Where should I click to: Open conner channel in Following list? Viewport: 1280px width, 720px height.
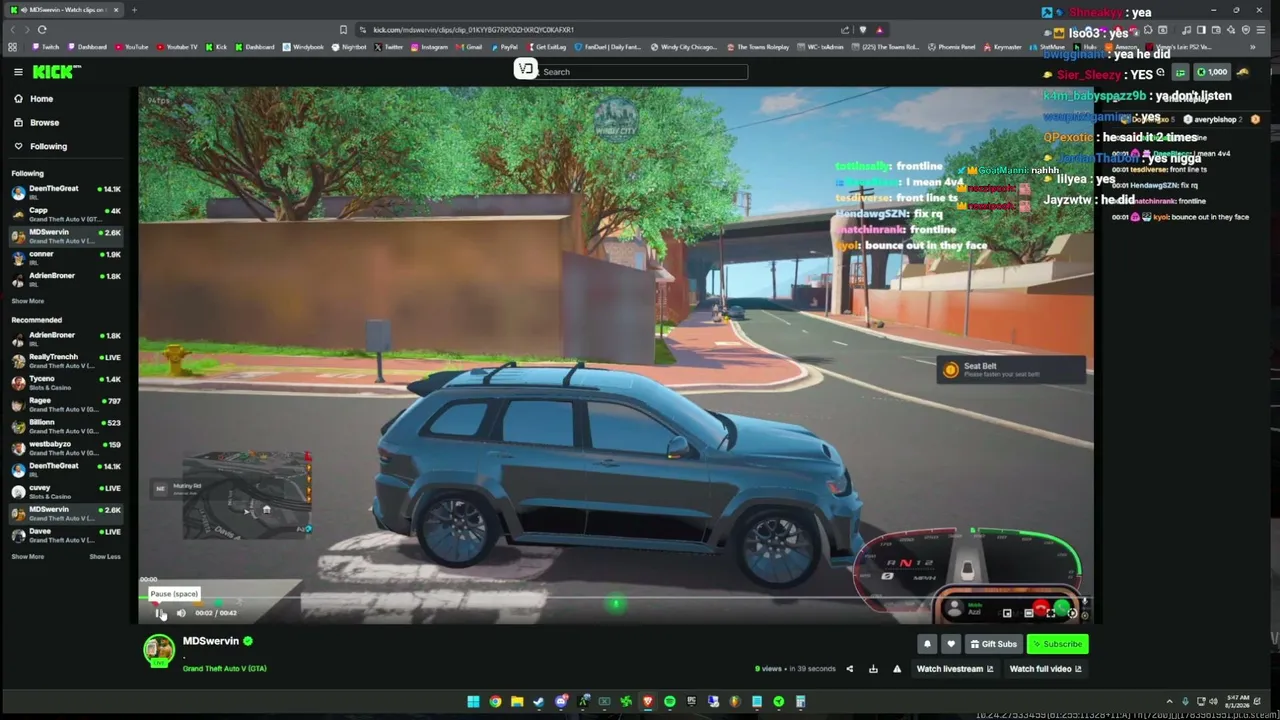click(x=67, y=257)
